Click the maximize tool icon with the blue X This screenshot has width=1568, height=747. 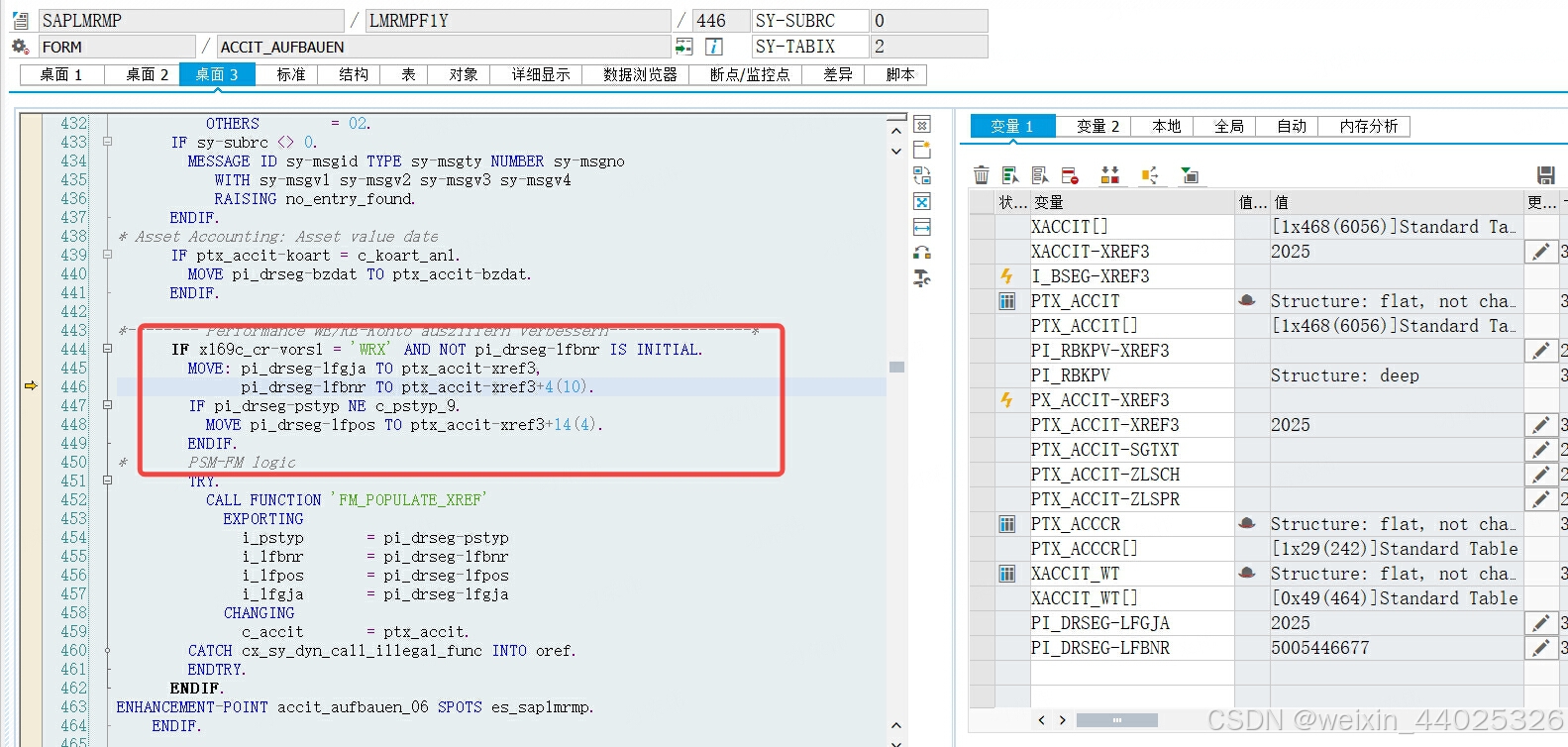tap(922, 201)
